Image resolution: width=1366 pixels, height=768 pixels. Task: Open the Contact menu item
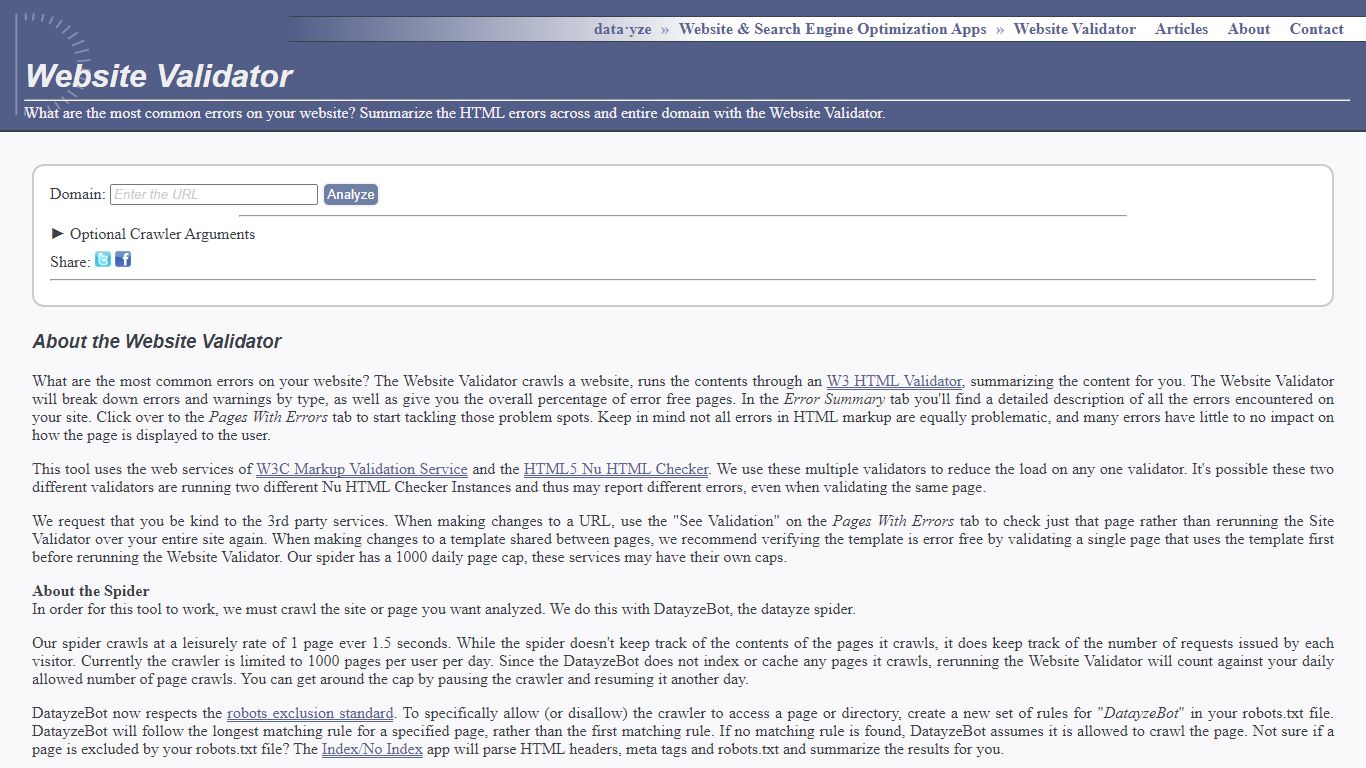pyautogui.click(x=1317, y=29)
